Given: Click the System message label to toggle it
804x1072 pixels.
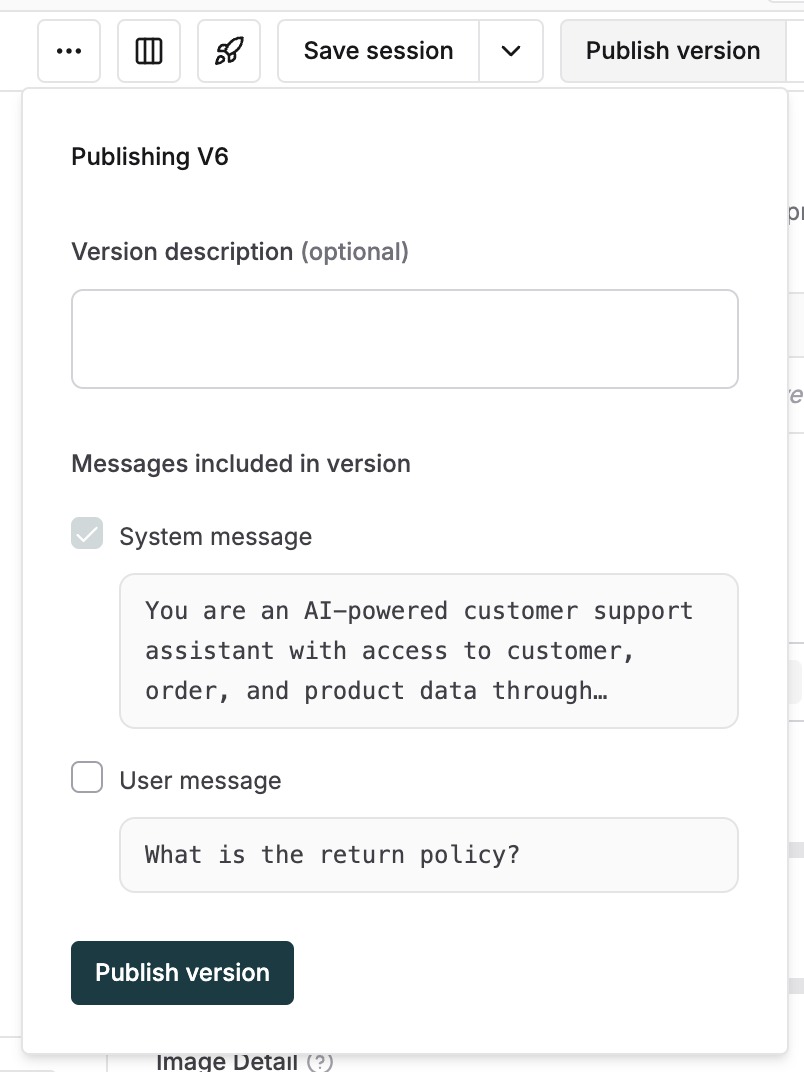Looking at the screenshot, I should point(215,536).
